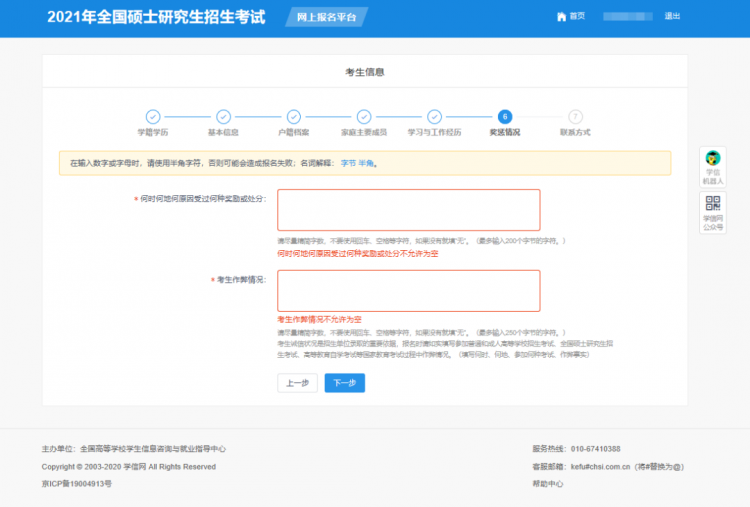Open the 字节 term explanation link
The image size is (750, 507).
tap(348, 163)
